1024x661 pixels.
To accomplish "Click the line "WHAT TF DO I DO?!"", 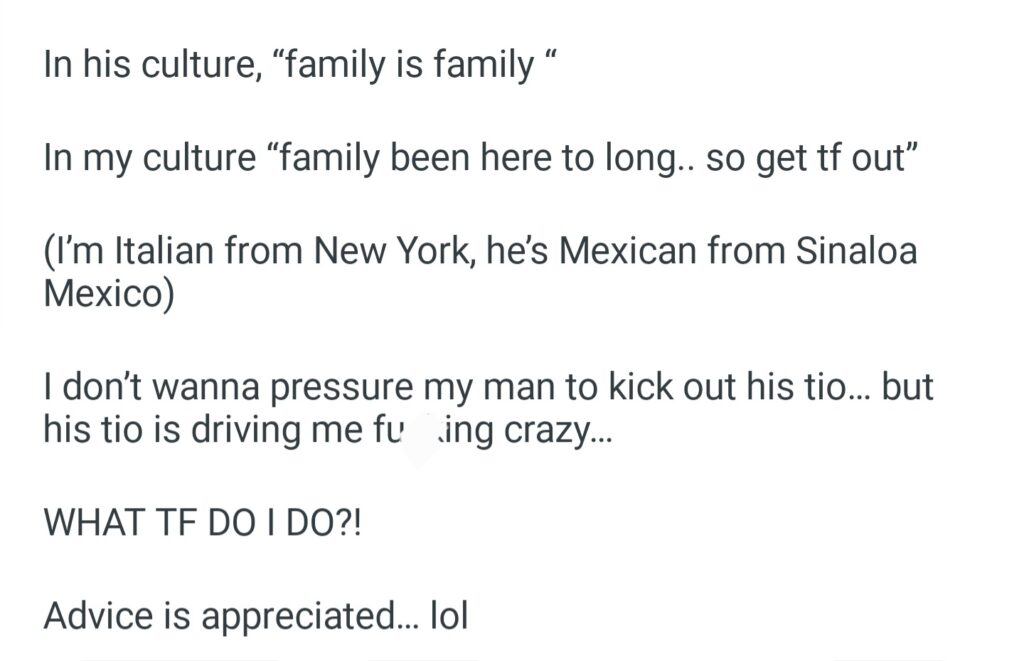I will [201, 523].
